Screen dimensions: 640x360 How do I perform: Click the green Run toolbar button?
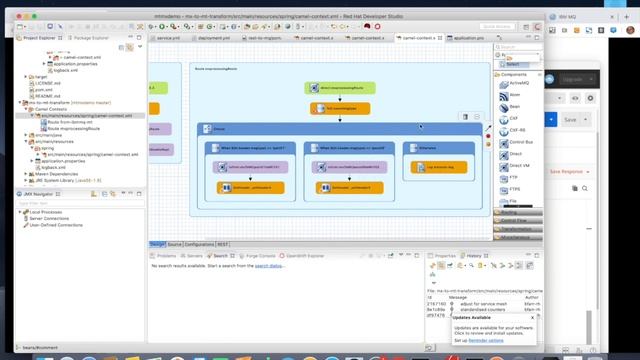[x=162, y=27]
